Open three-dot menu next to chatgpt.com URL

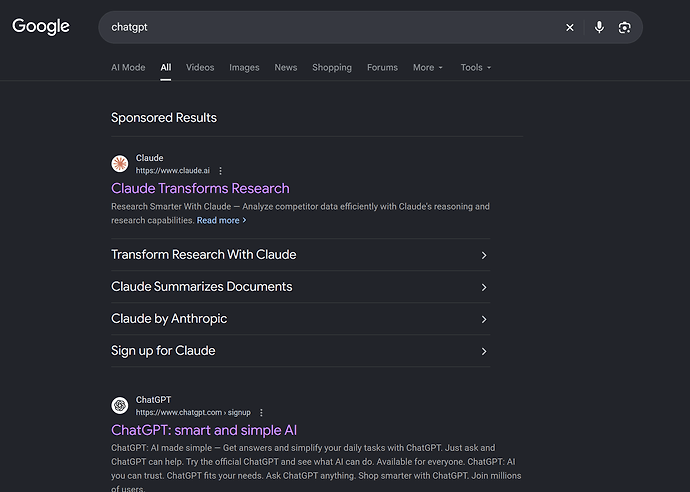click(x=261, y=412)
